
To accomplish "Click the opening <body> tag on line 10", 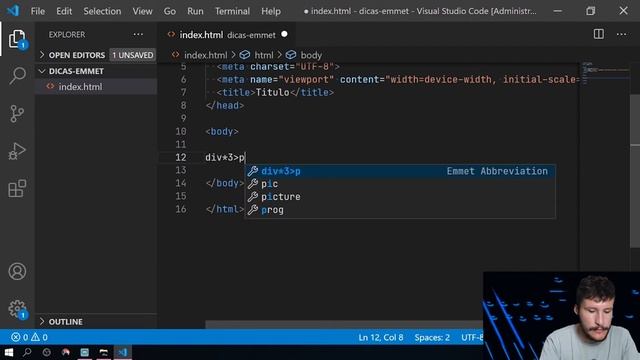I will coord(222,131).
